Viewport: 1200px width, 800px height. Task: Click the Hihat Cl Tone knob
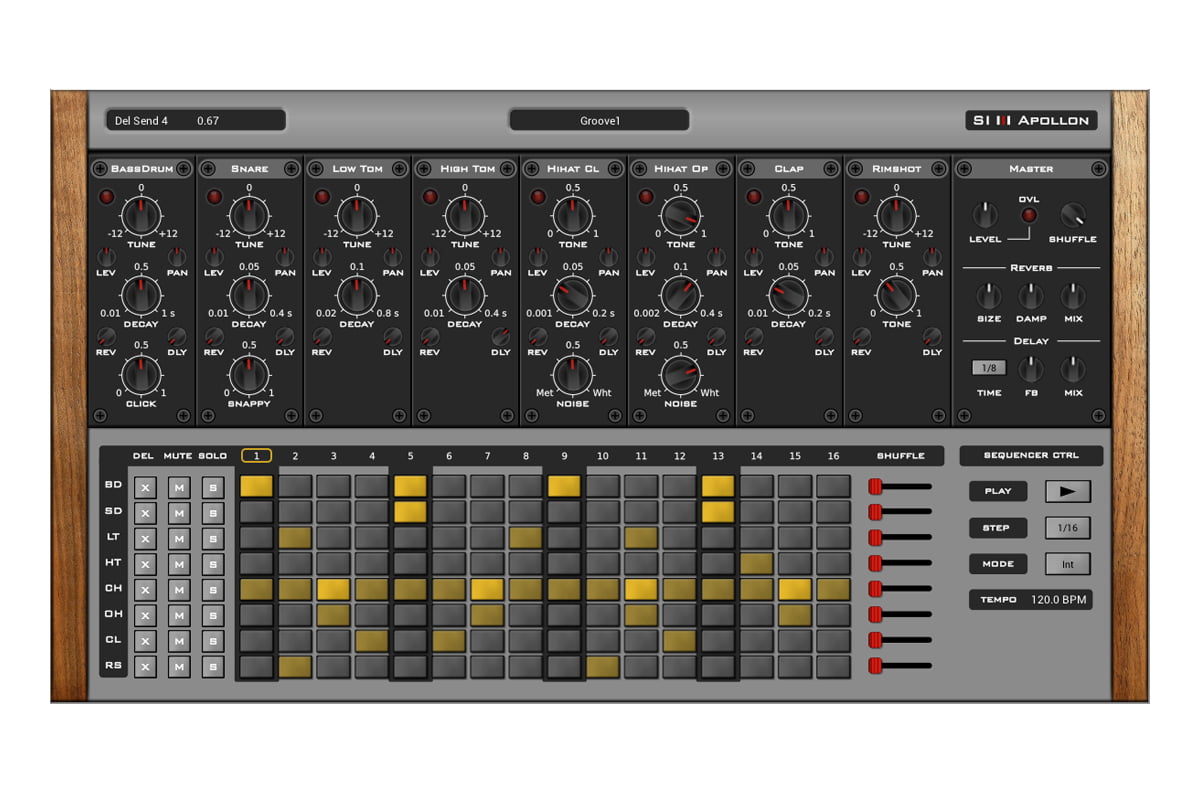(x=573, y=215)
